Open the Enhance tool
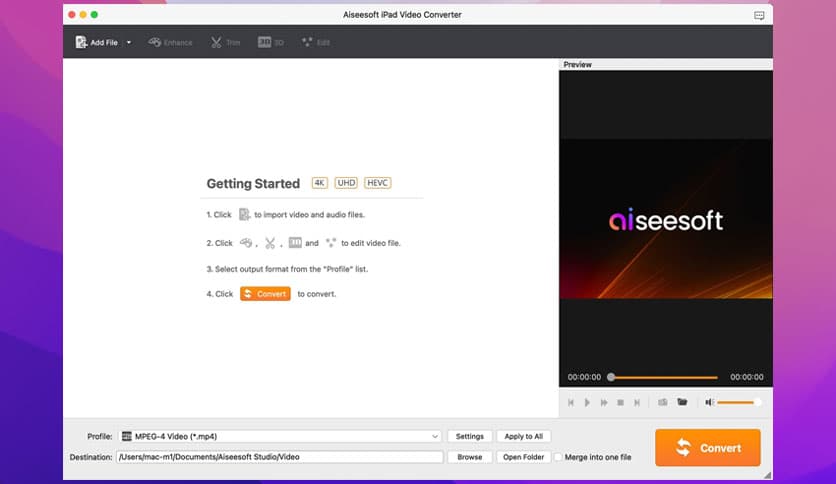The height and width of the screenshot is (484, 836). 170,43
